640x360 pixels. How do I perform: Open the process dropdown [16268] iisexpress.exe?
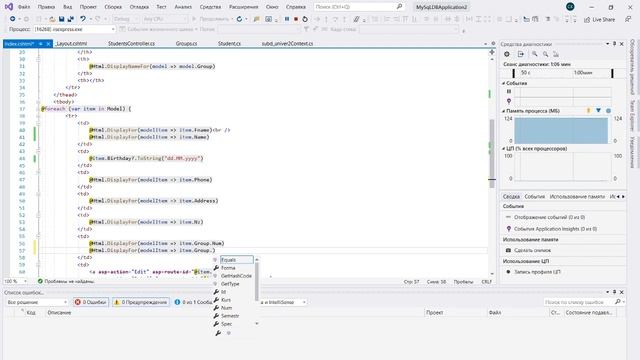(74, 29)
